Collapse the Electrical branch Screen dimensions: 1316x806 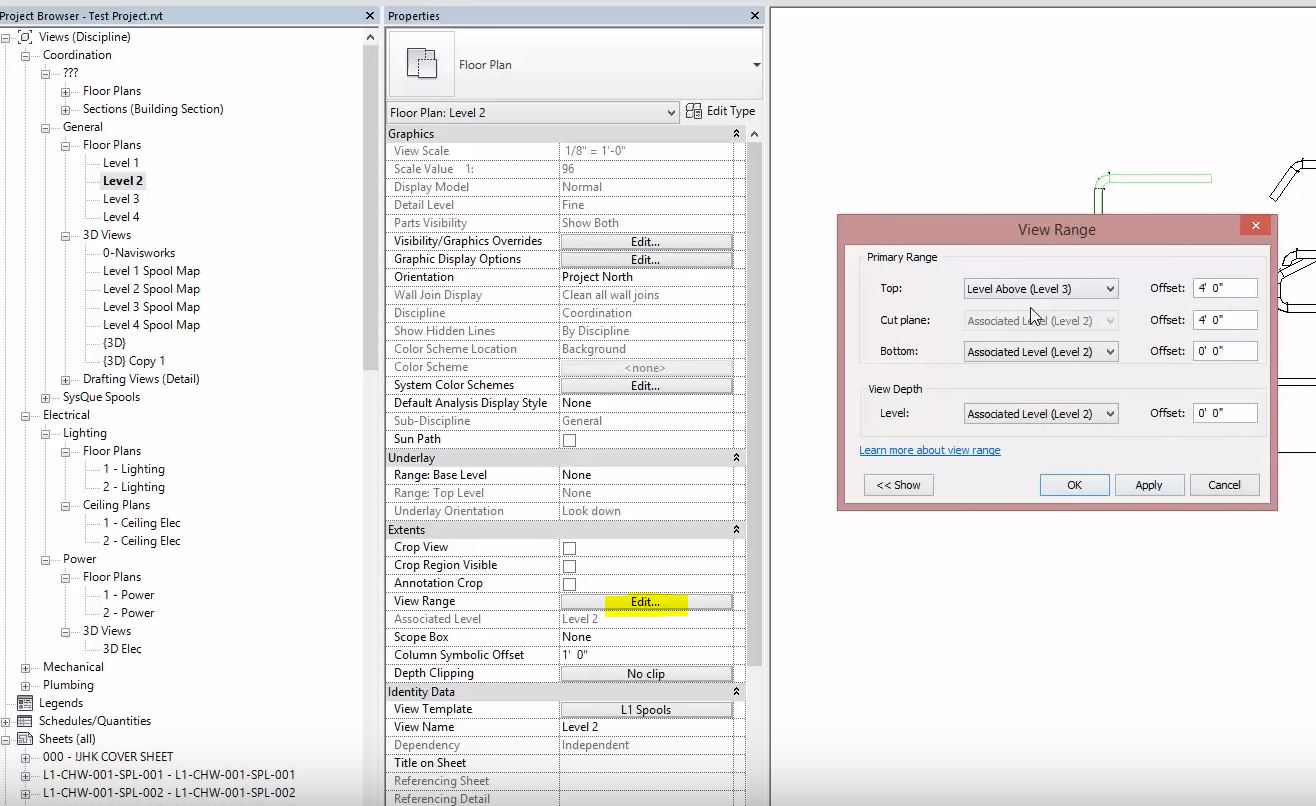tap(27, 414)
